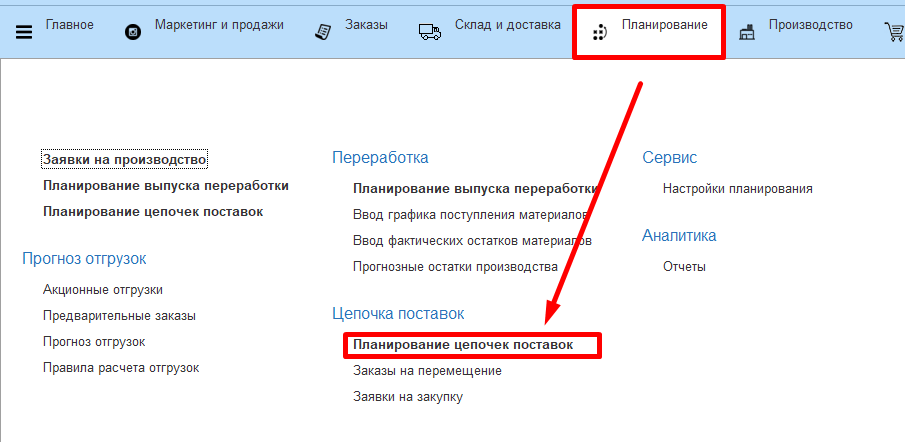The width and height of the screenshot is (905, 442).
Task: Click the Планирование dots icon
Action: click(x=599, y=33)
